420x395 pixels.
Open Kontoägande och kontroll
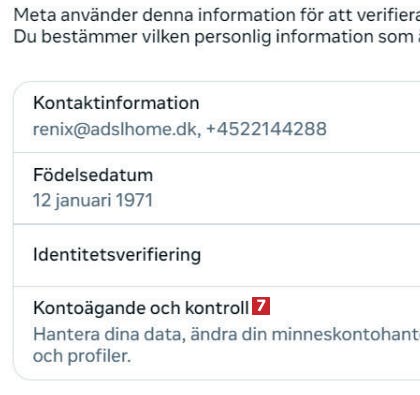pos(217,333)
